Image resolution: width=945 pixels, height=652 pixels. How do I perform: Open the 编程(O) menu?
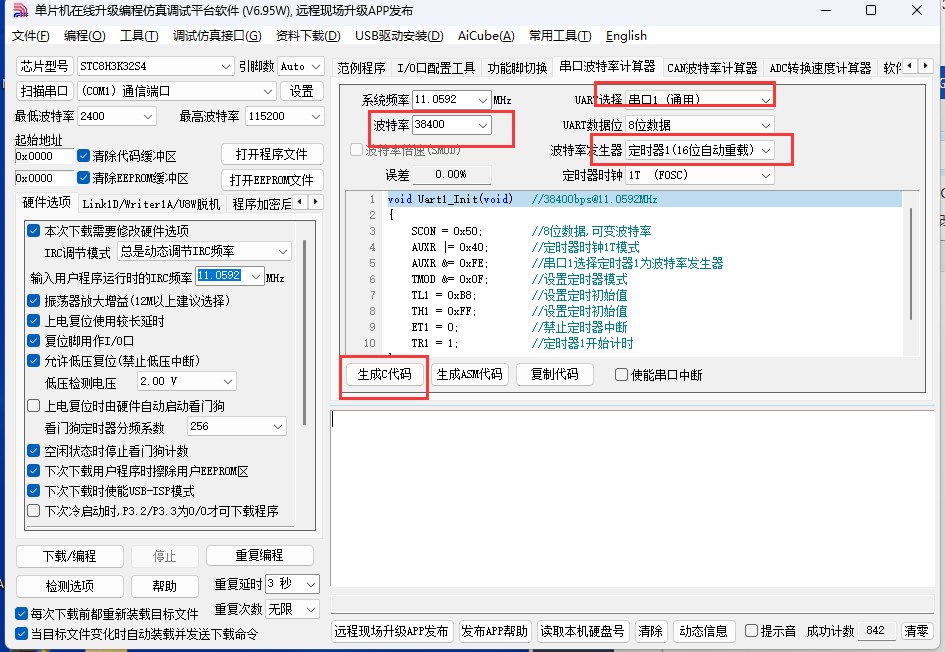tap(84, 36)
